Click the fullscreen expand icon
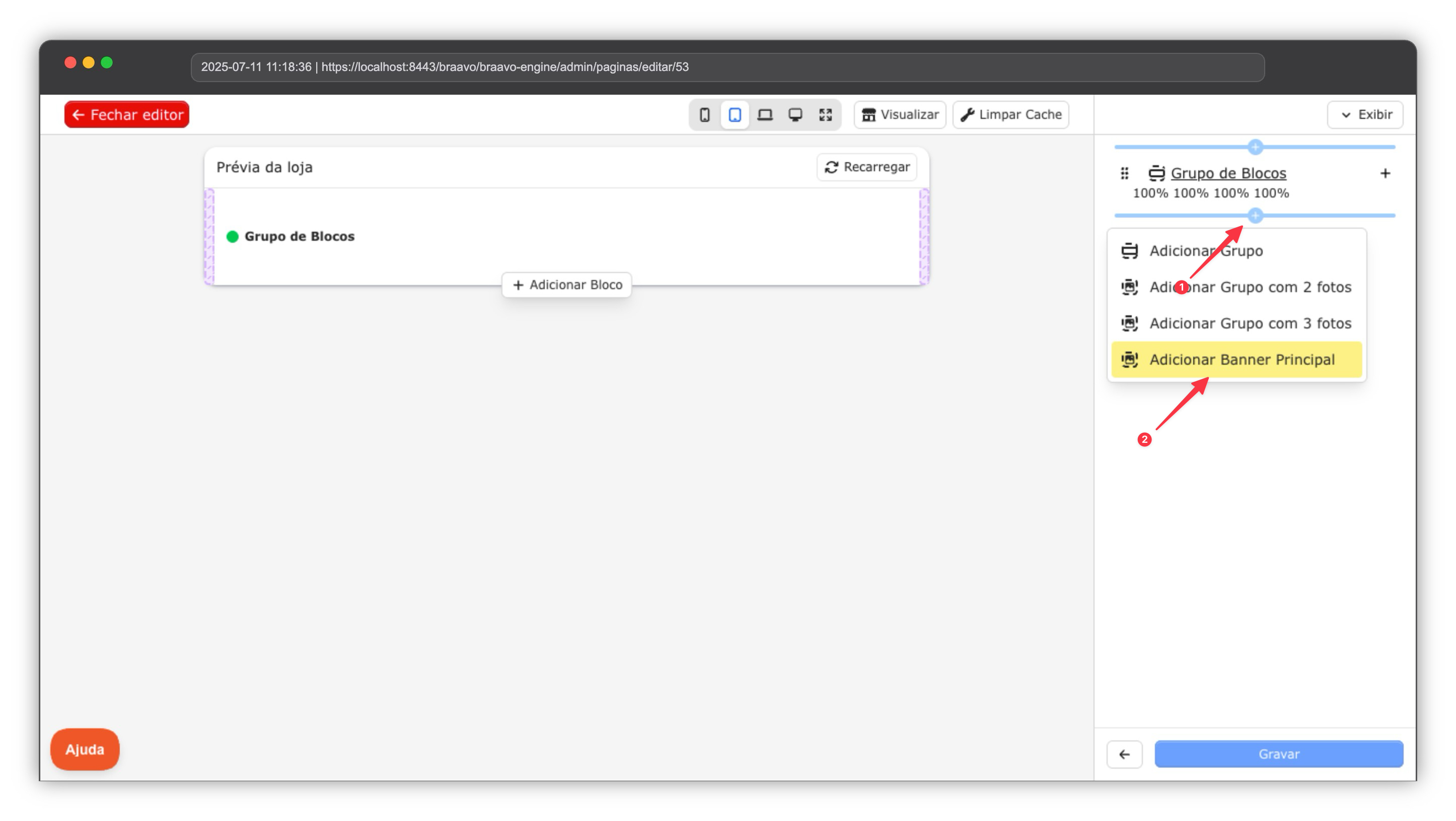The width and height of the screenshot is (1456, 821). [825, 115]
